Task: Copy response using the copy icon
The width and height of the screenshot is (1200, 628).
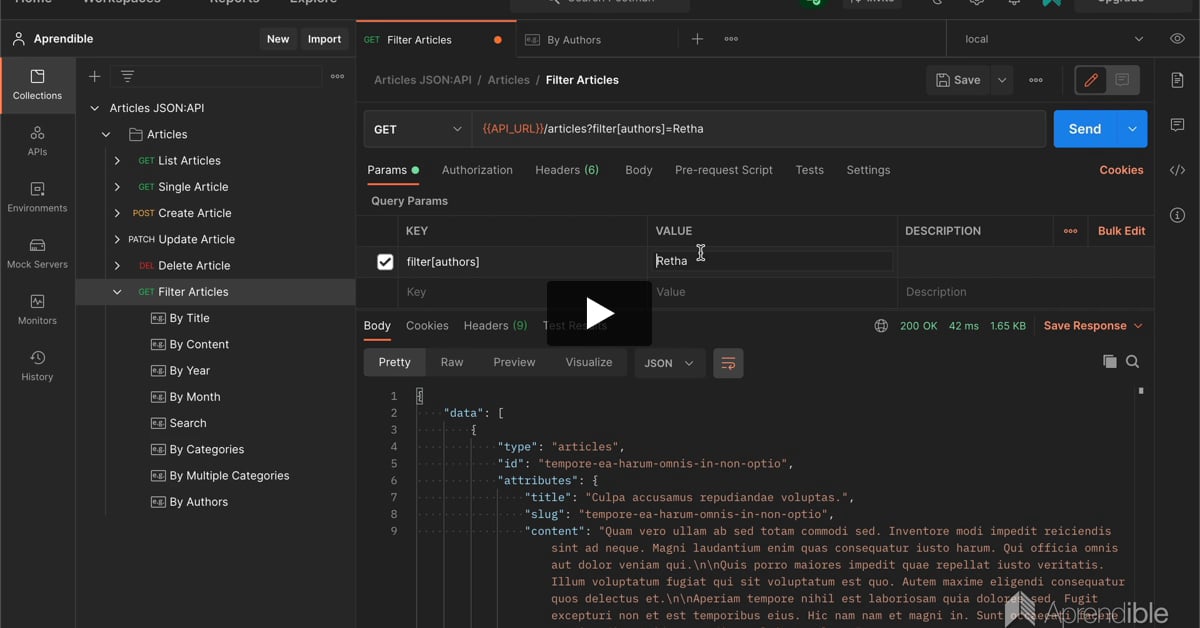Action: (x=1109, y=362)
